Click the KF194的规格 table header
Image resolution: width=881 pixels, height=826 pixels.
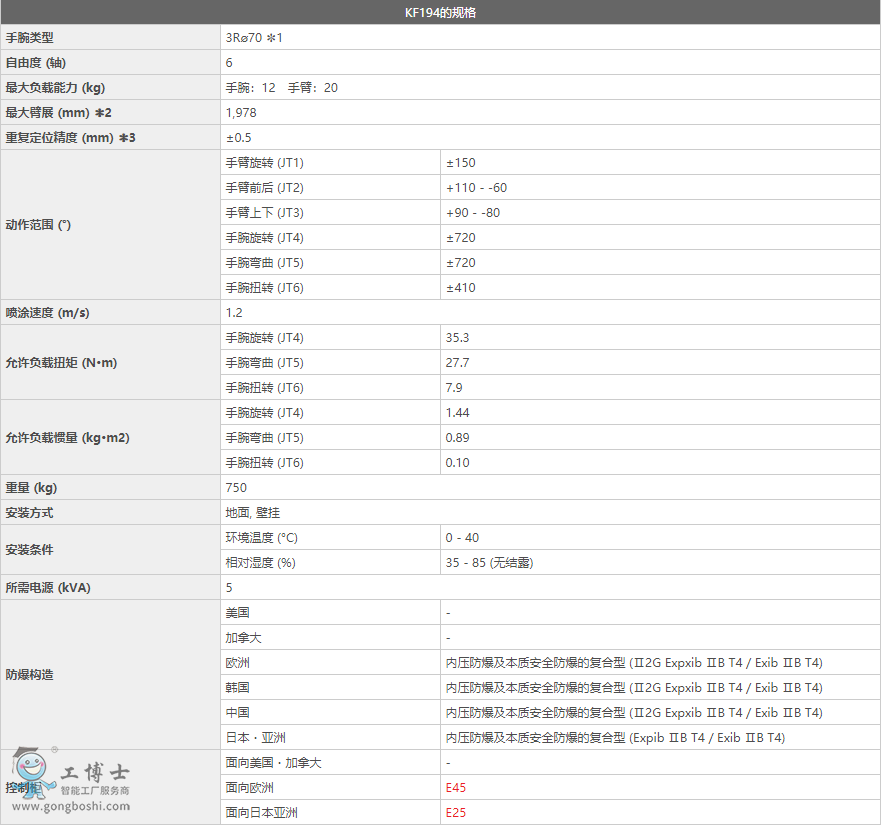point(440,12)
